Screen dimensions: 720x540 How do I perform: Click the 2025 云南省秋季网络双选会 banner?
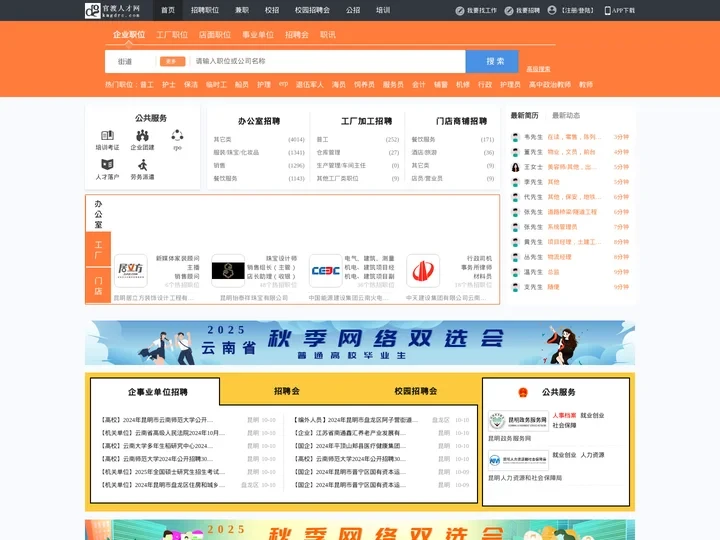(x=360, y=343)
